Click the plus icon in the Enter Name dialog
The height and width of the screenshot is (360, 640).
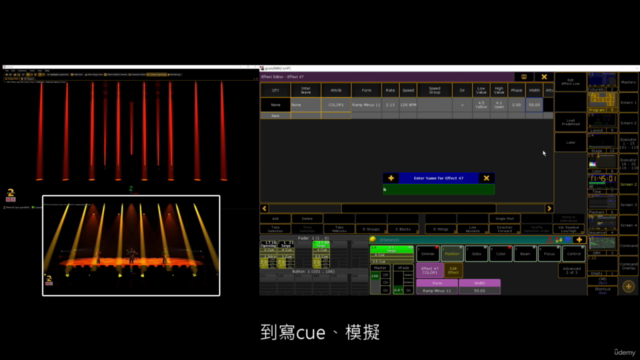[x=391, y=178]
